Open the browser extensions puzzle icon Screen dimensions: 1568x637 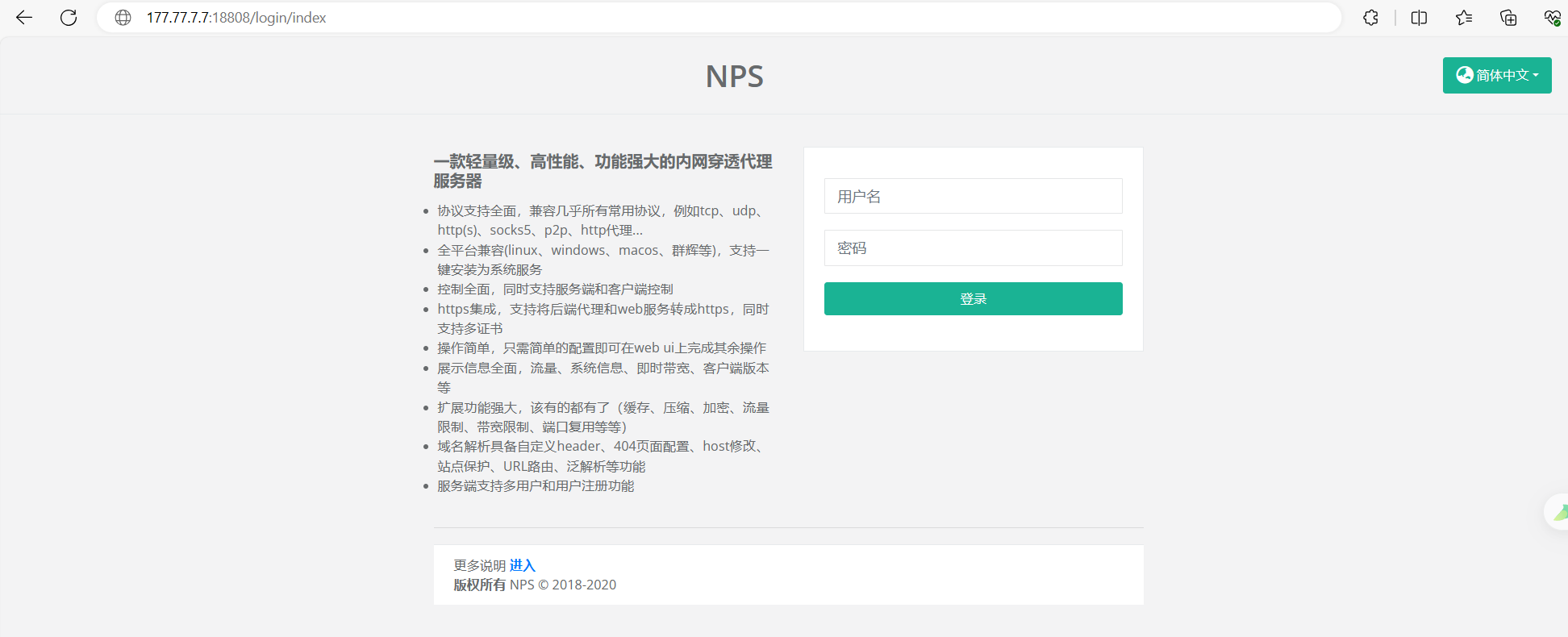point(1370,18)
